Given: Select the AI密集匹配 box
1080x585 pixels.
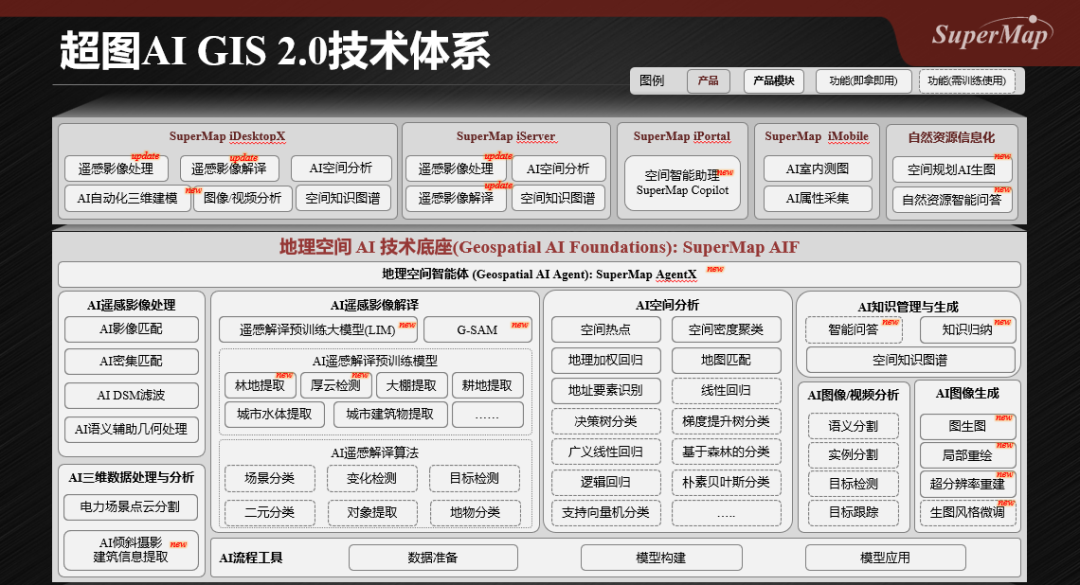Looking at the screenshot, I should click(131, 361).
